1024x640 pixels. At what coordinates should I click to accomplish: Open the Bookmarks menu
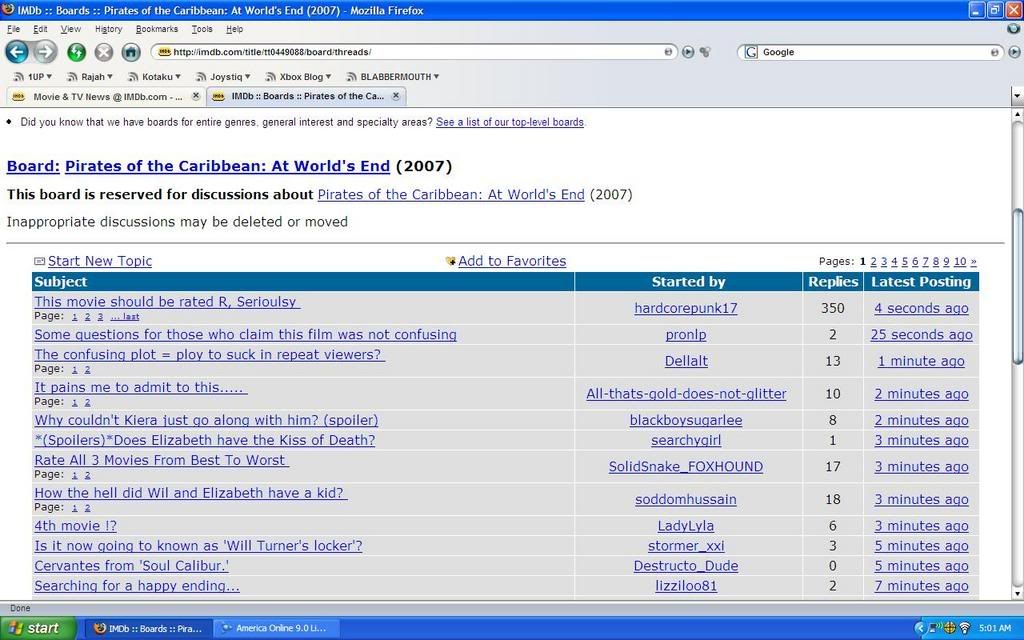pyautogui.click(x=157, y=29)
